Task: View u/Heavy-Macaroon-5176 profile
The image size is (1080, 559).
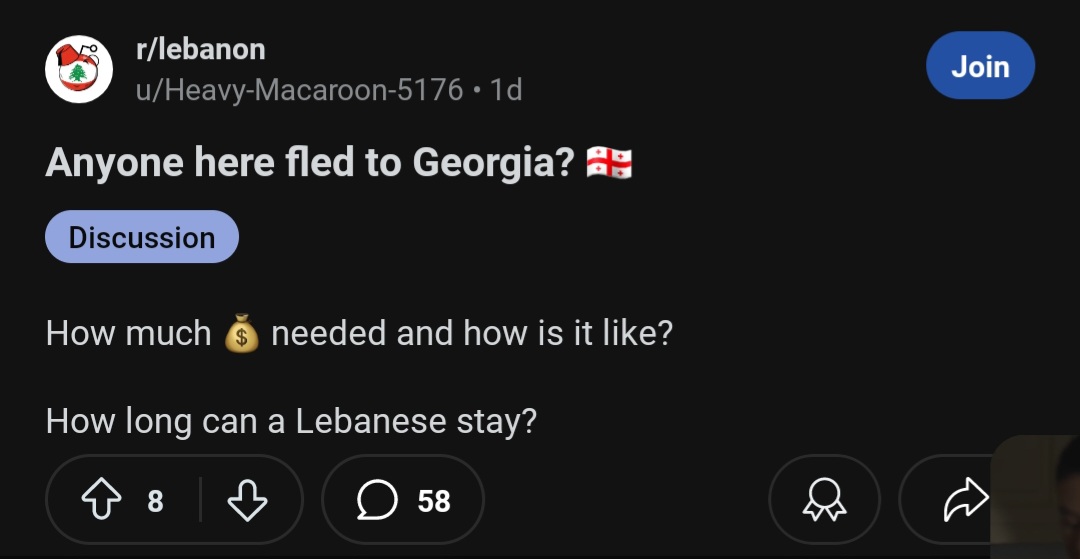Action: (299, 90)
